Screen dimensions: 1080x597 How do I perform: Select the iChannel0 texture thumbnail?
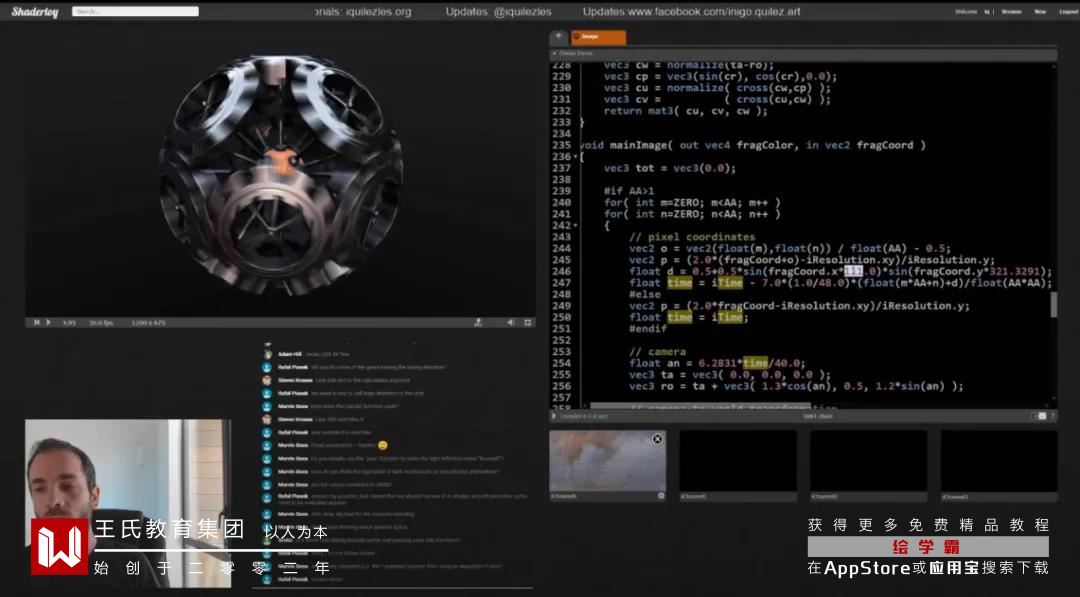pyautogui.click(x=608, y=461)
